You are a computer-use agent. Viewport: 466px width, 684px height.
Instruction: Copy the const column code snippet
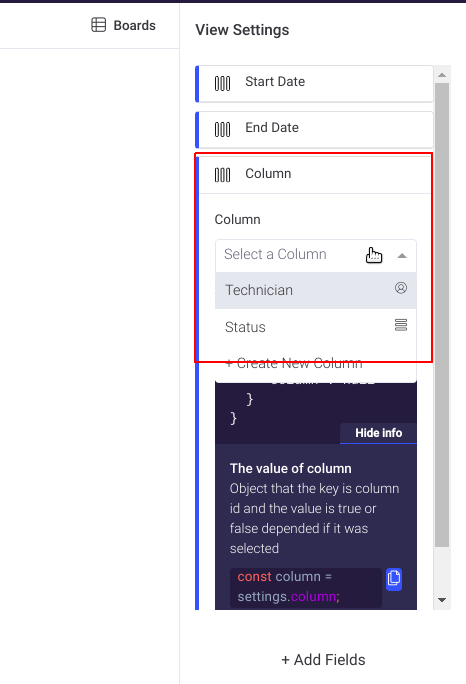click(x=394, y=579)
